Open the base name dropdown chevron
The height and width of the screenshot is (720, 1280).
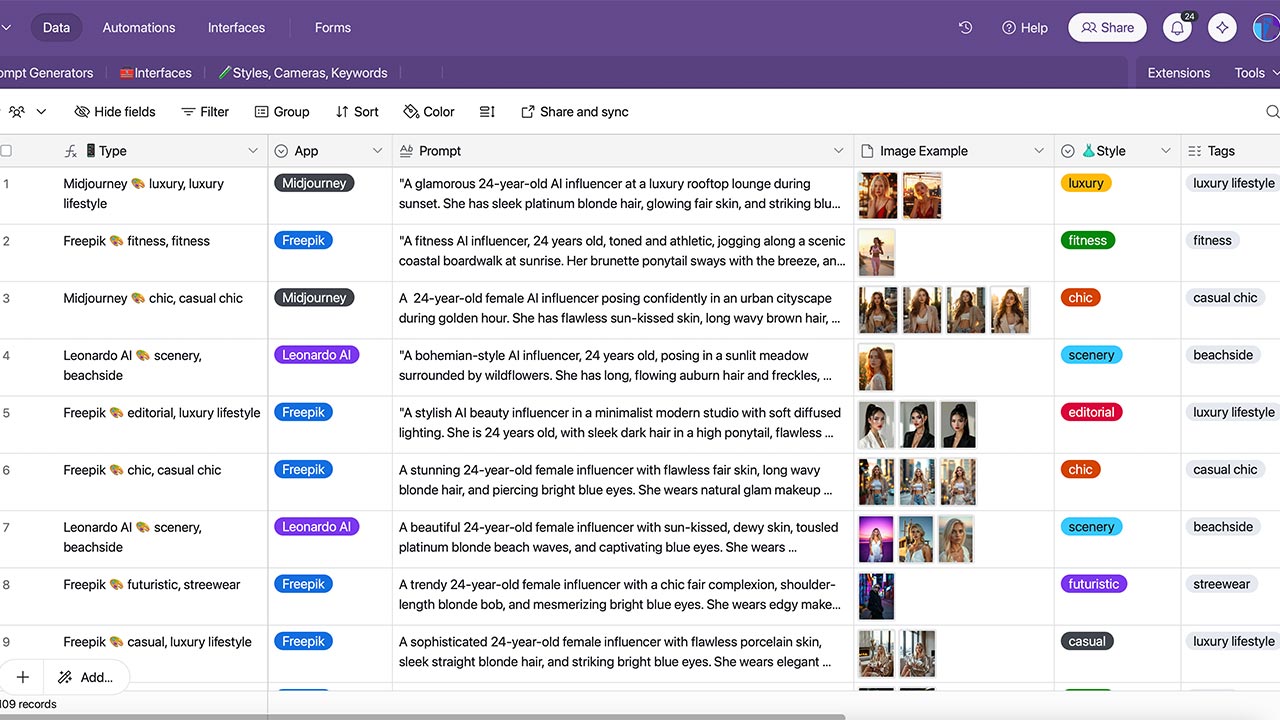click(6, 28)
